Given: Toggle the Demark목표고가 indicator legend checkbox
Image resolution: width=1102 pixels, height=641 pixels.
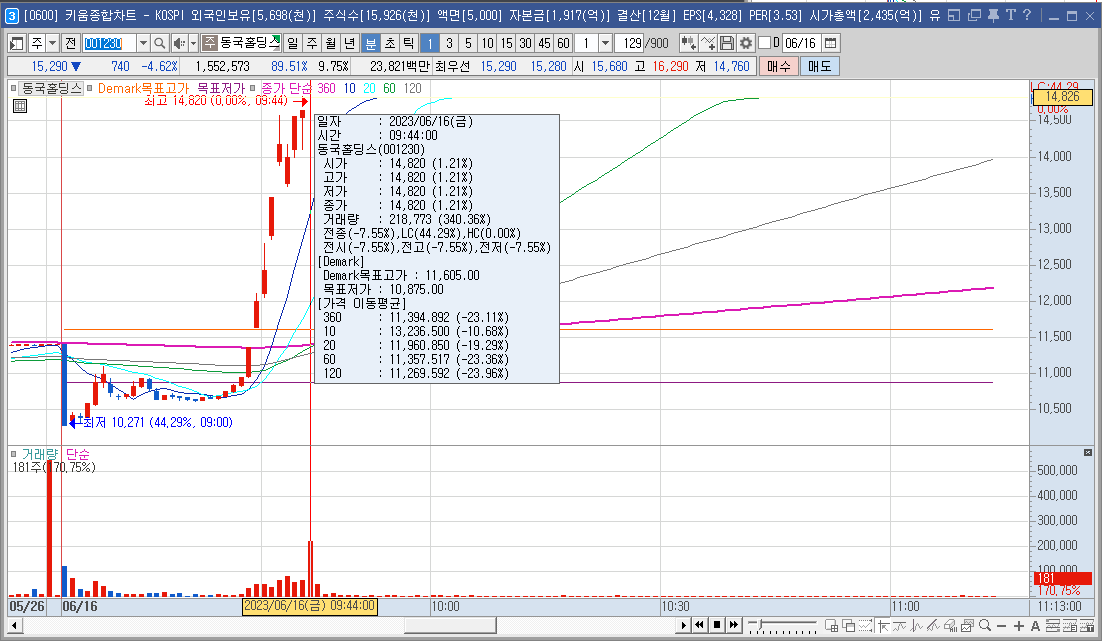Looking at the screenshot, I should click(90, 89).
